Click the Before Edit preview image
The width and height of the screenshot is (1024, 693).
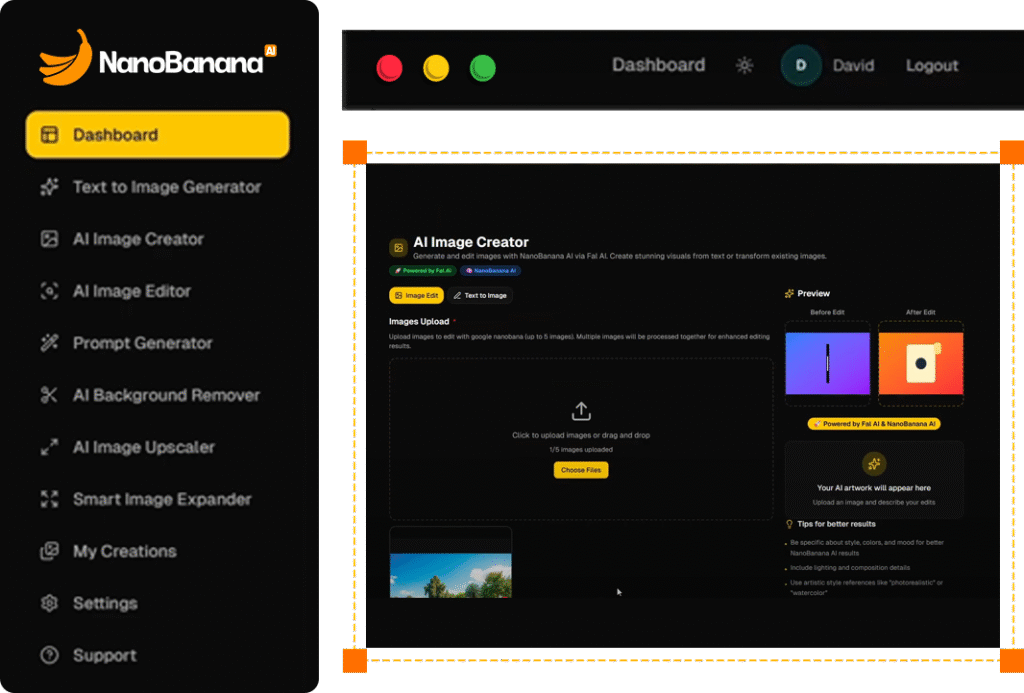pos(828,364)
